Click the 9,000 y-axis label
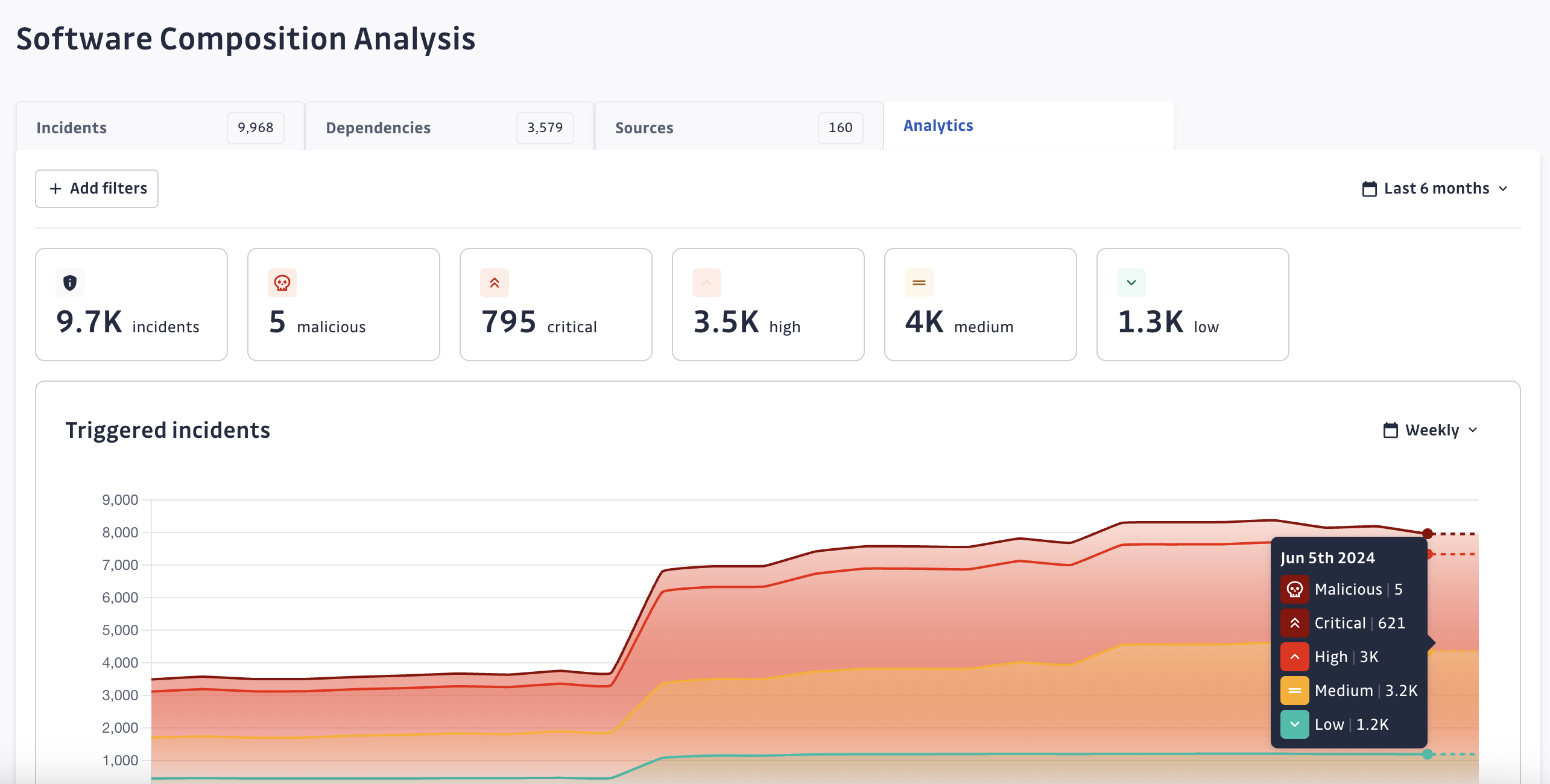 120,500
